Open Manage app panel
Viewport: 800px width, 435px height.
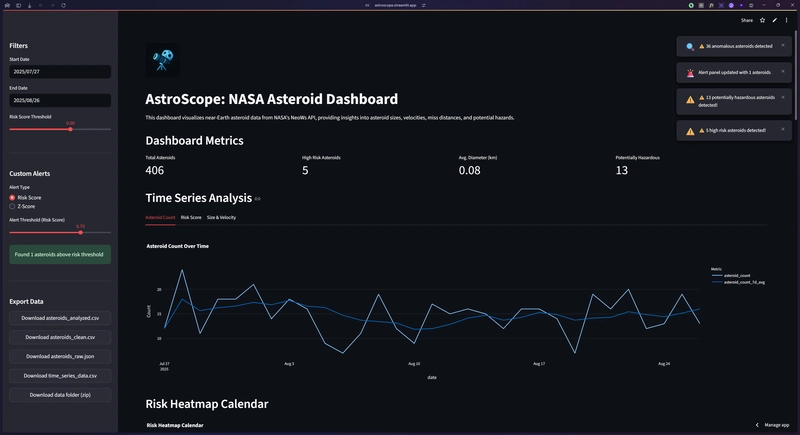click(x=777, y=425)
